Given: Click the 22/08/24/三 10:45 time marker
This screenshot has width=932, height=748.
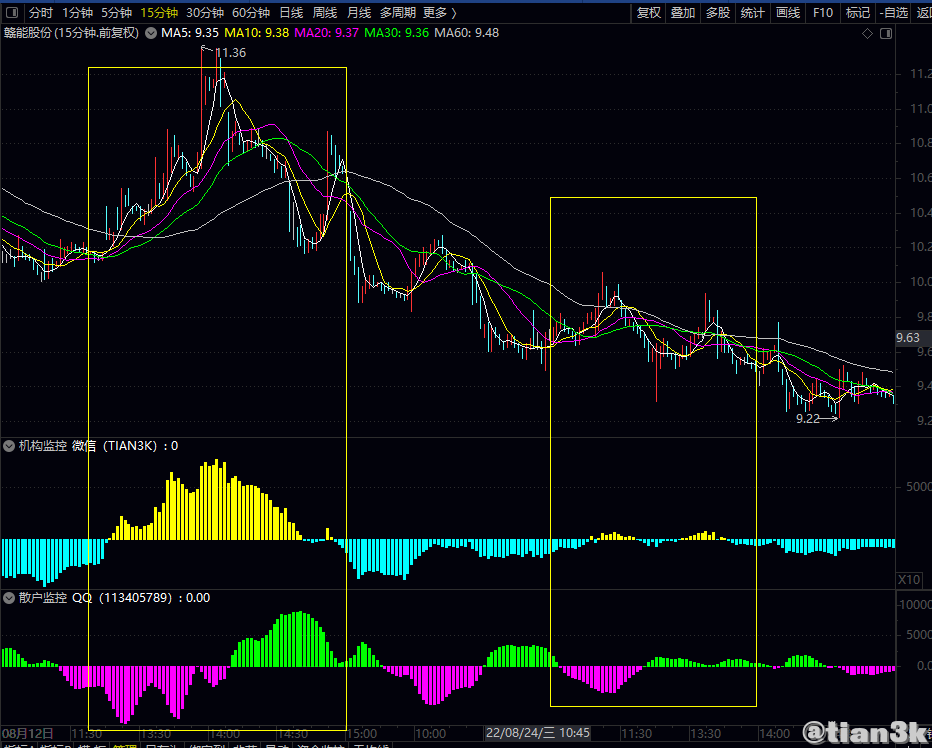Looking at the screenshot, I should point(538,733).
